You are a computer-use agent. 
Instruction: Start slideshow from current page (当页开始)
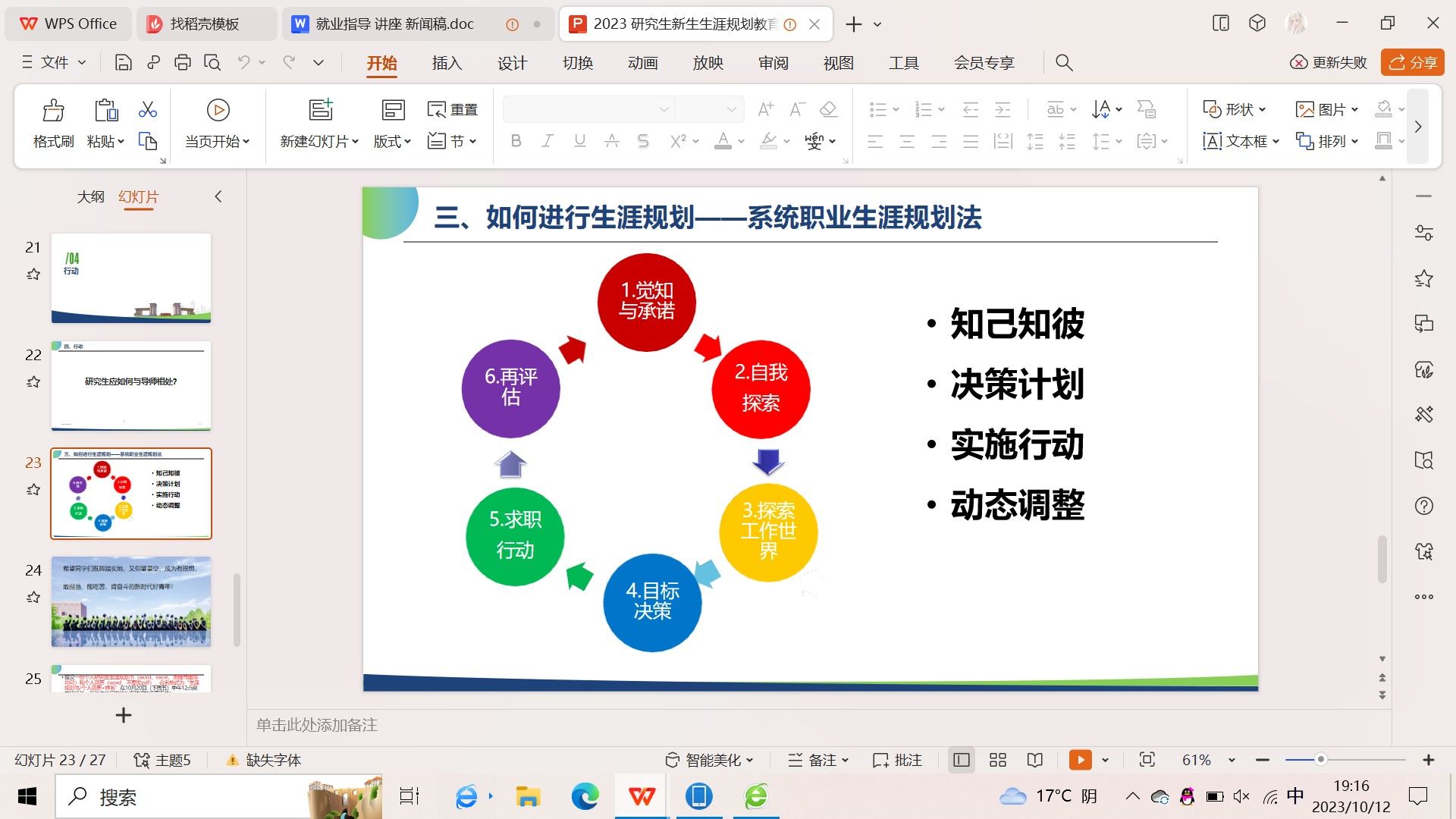click(218, 111)
